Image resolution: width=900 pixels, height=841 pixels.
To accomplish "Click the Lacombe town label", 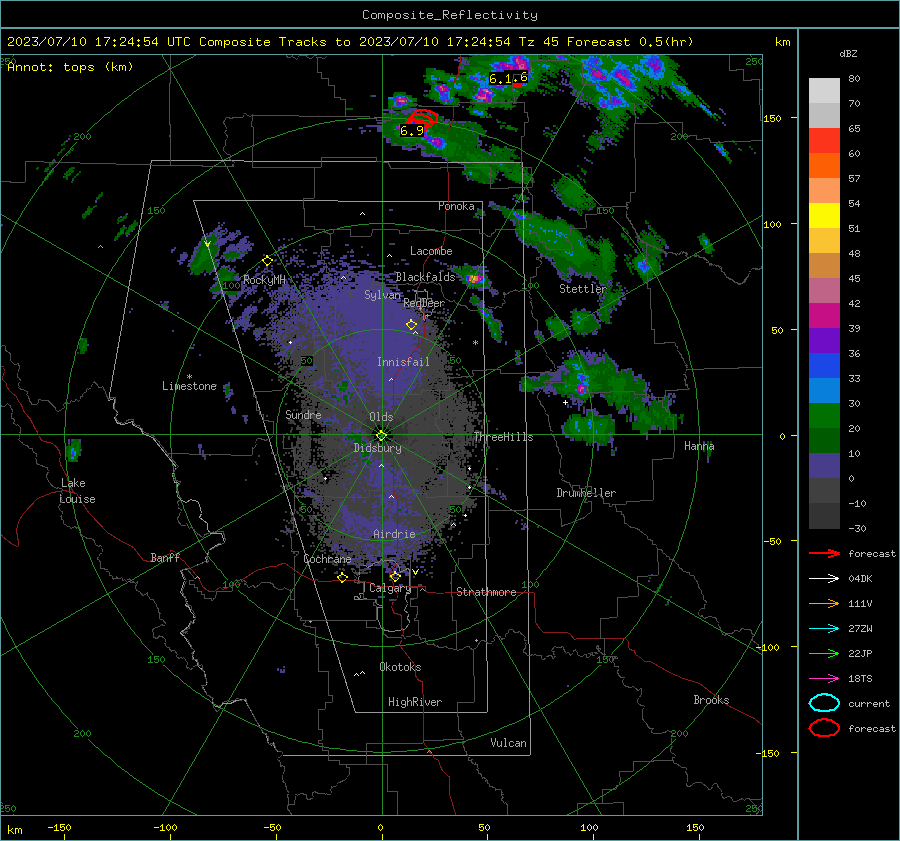I will pos(431,251).
